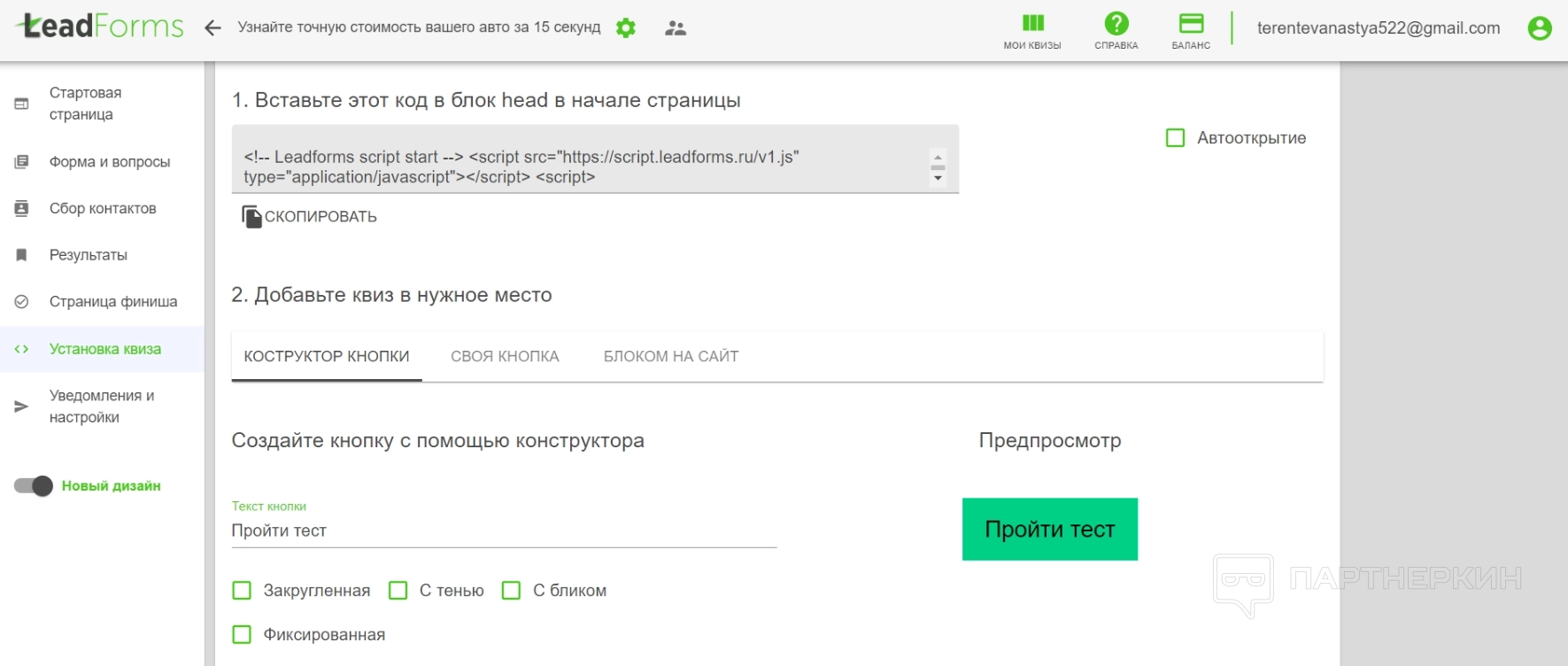Open the Мои квизы section
This screenshot has height=666, width=1568.
1032,30
